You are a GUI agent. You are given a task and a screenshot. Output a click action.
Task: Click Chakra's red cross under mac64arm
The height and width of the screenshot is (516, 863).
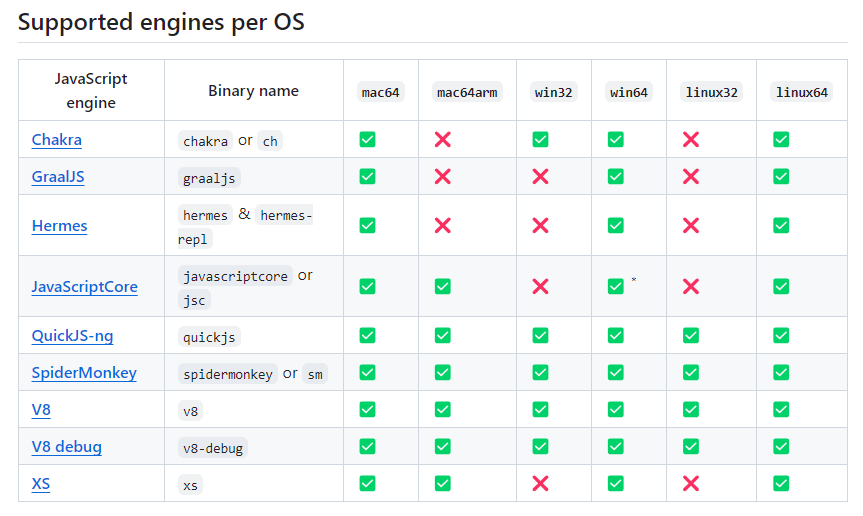[x=443, y=140]
